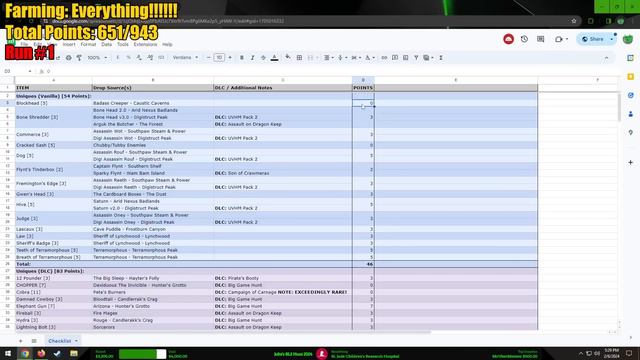
Task: Open the Tools menu
Action: click(123, 44)
